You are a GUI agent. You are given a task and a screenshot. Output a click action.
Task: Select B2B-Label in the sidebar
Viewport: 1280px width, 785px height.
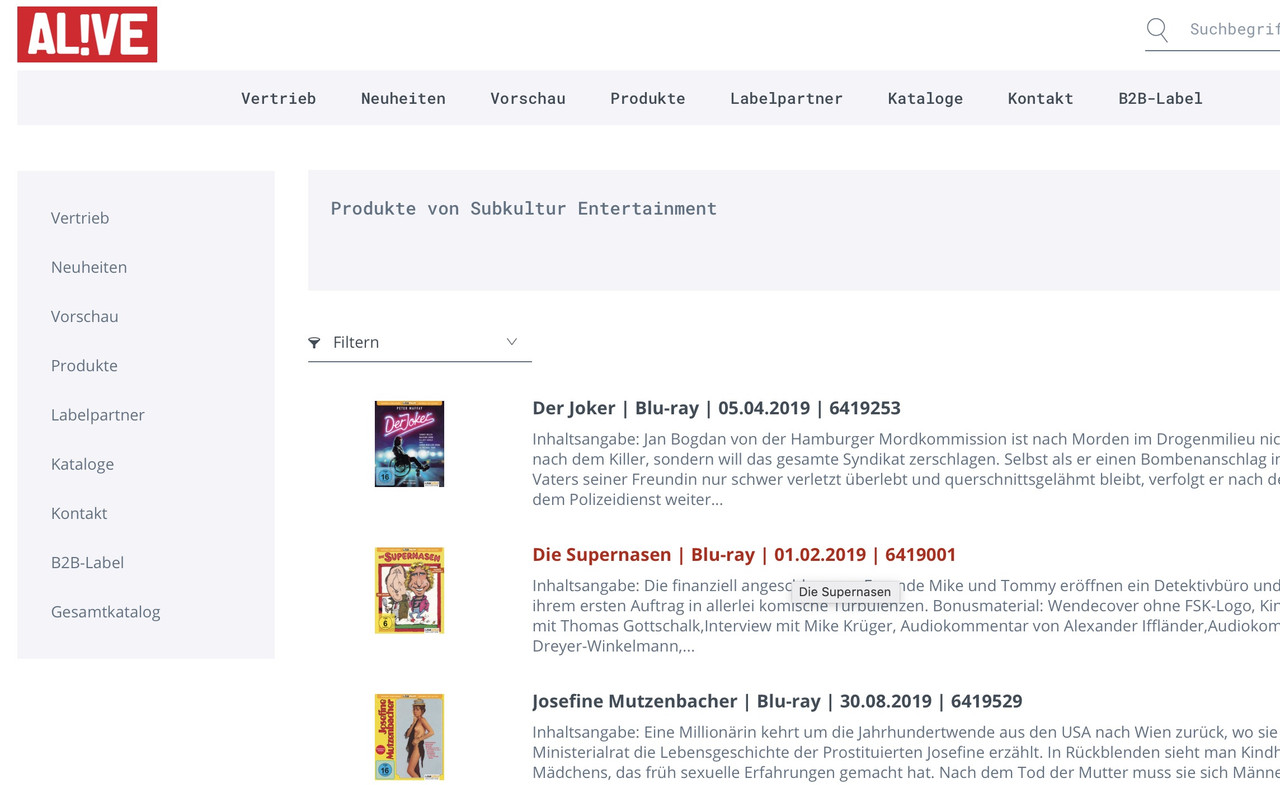[87, 562]
